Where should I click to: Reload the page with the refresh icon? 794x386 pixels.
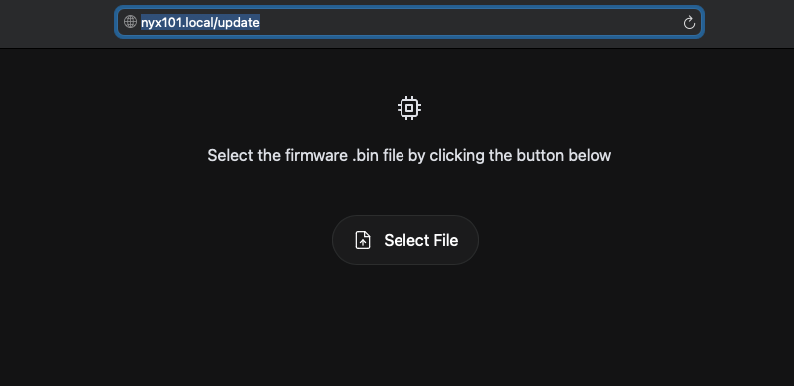[689, 23]
